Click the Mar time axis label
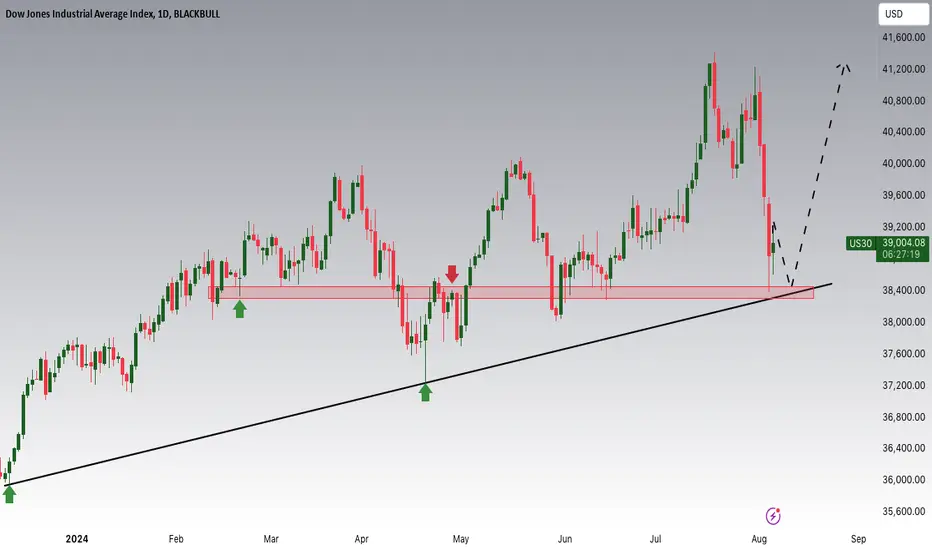Image resolution: width=932 pixels, height=550 pixels. [271, 539]
